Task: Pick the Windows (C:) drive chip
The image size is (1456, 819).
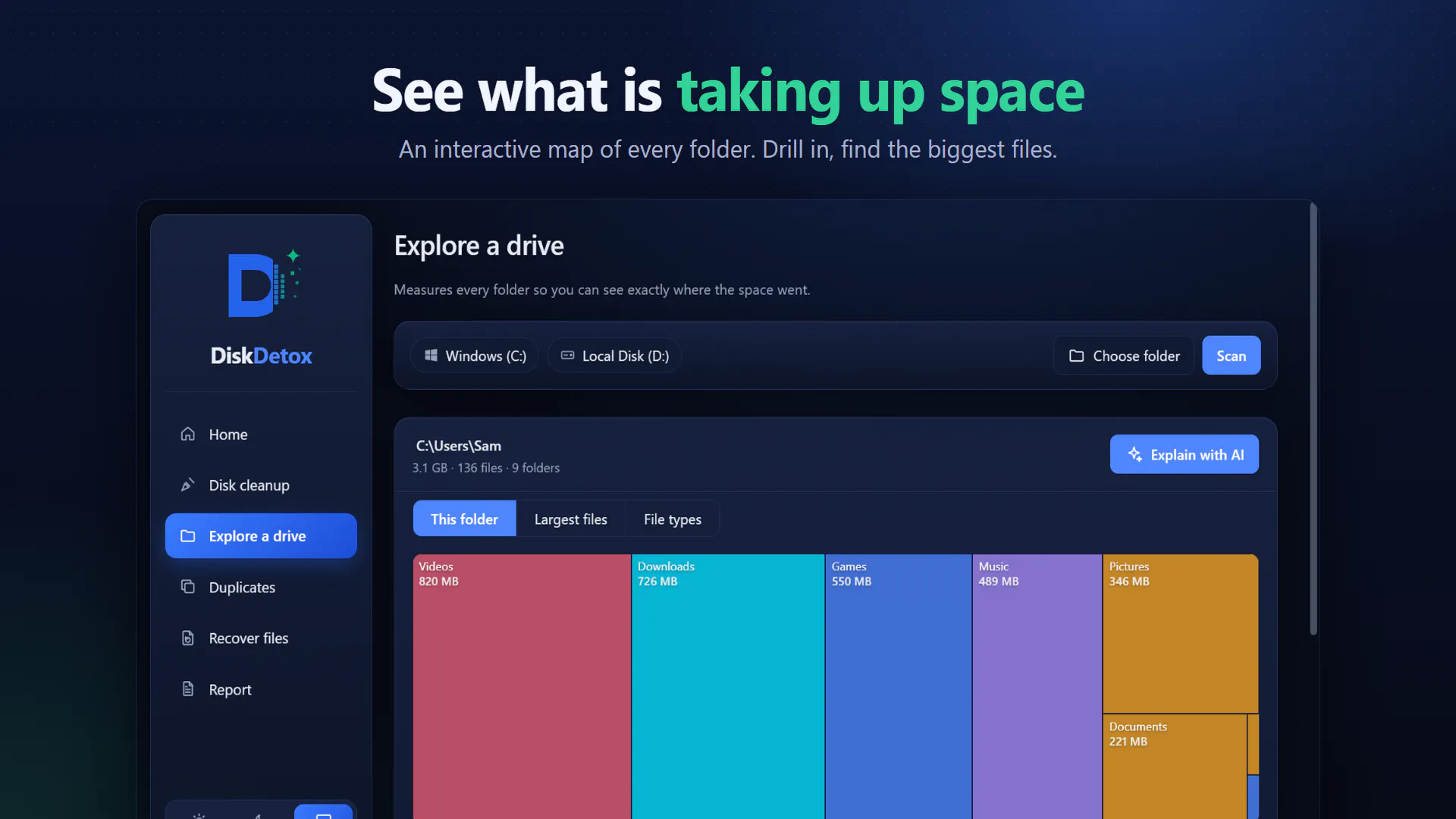Action: [x=475, y=356]
